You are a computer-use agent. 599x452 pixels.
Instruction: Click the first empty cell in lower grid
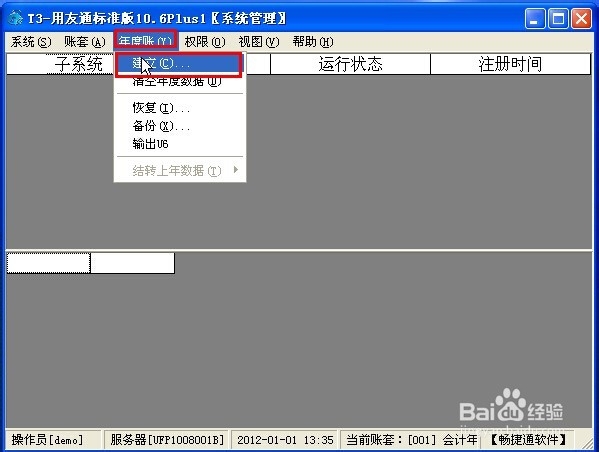pos(49,263)
